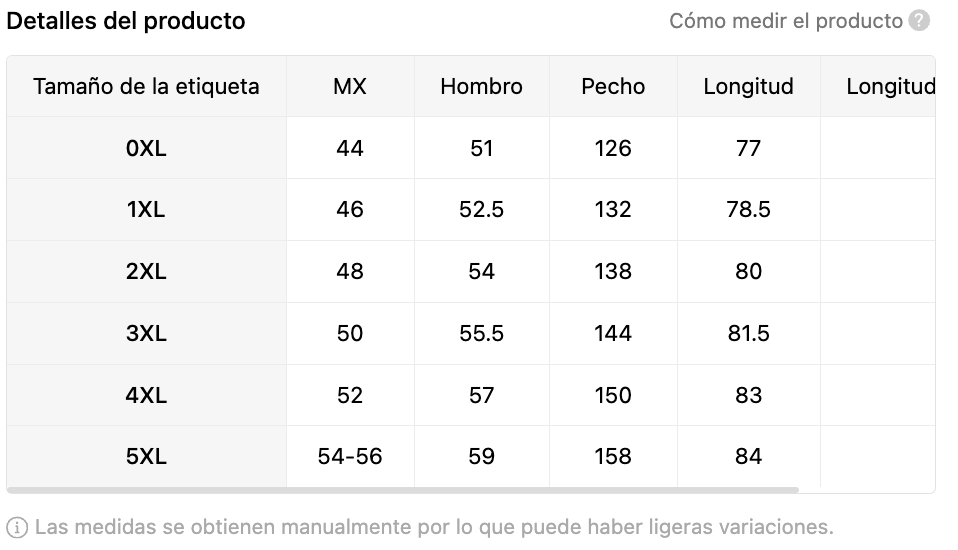
Task: Click the Hombro column header
Action: [481, 86]
